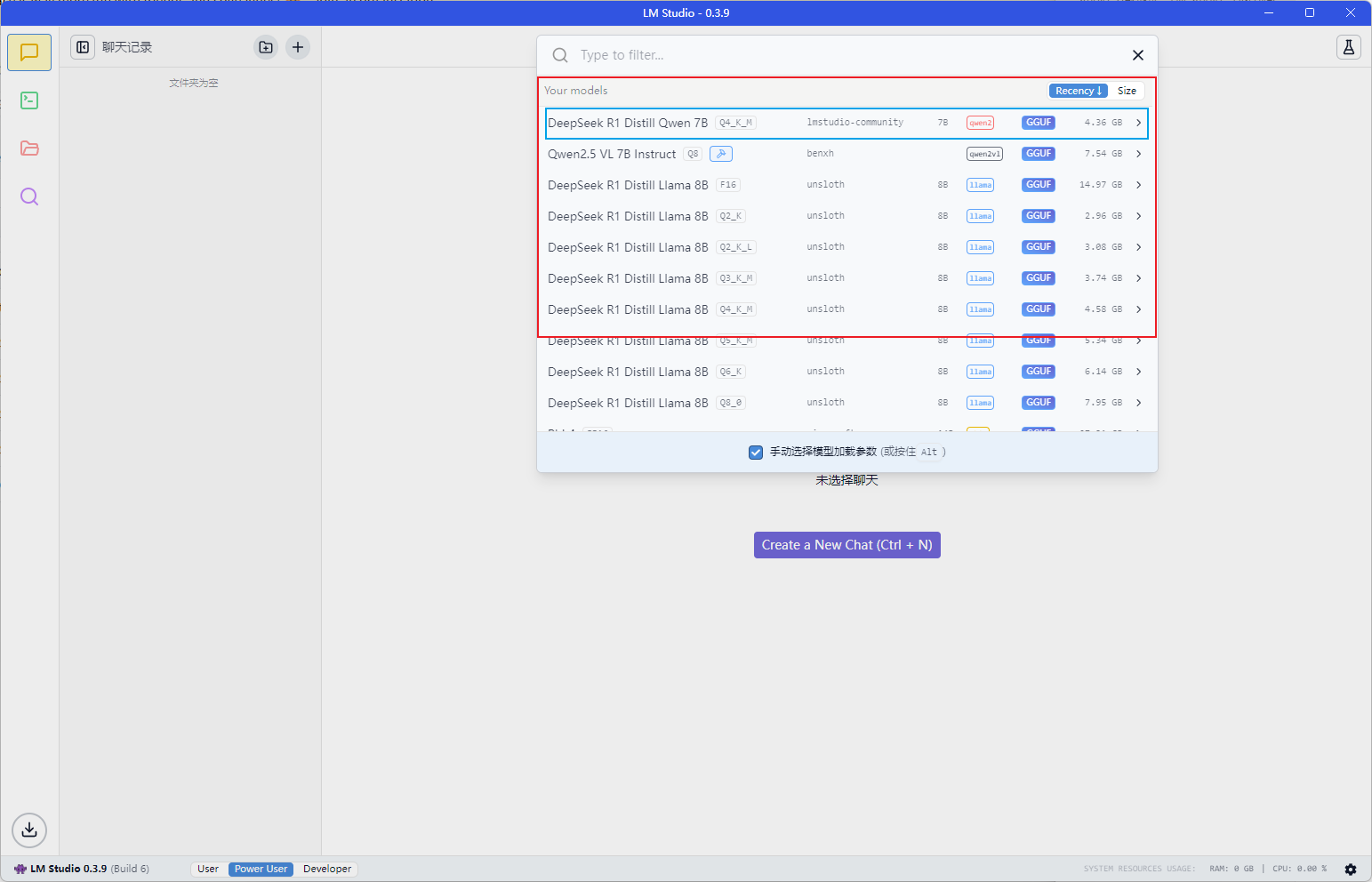1372x882 pixels.
Task: Select the 6.14 GB Llama 8B model
Action: click(x=846, y=372)
